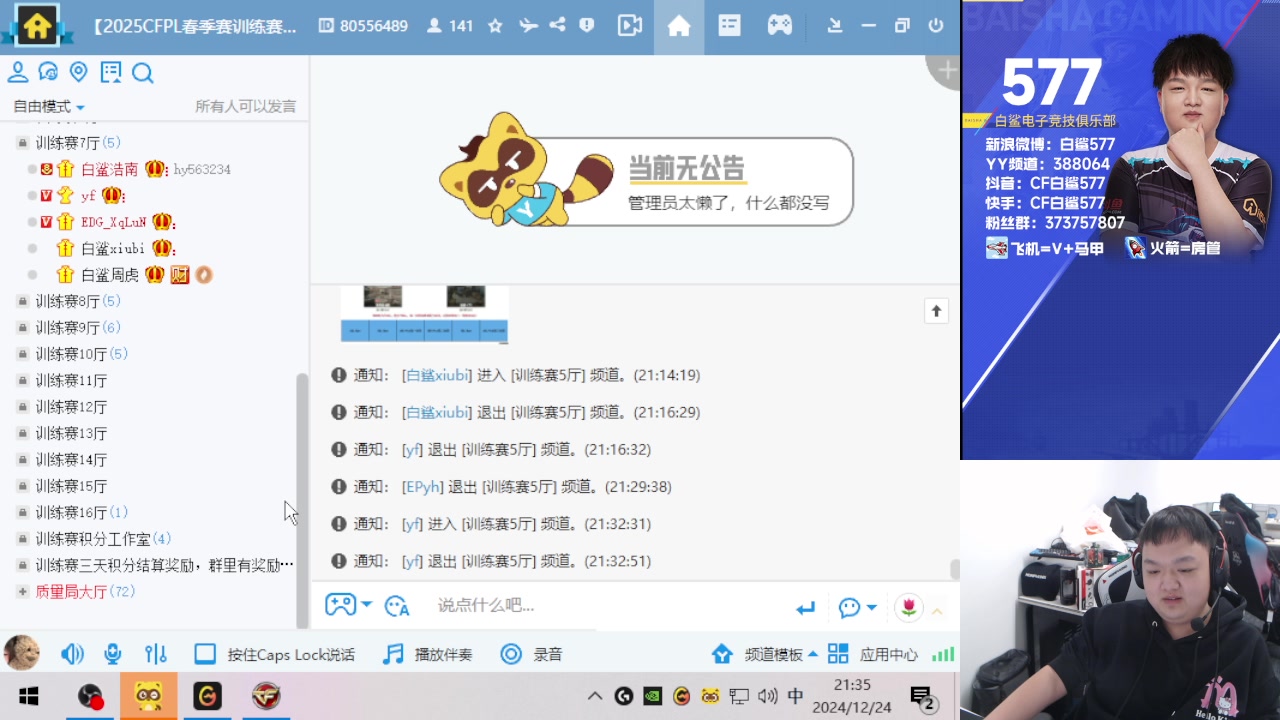Click the airplane icon in channel header
This screenshot has width=1280, height=720.
(528, 26)
